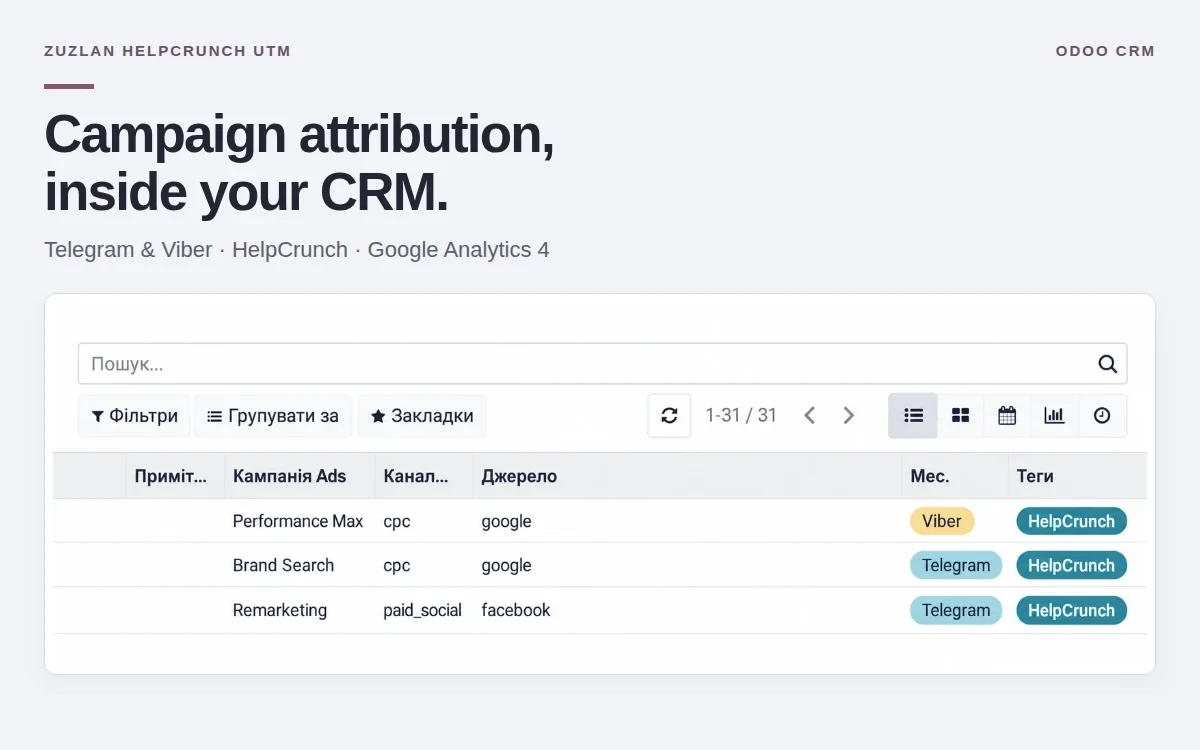Go to previous page arrow

810,416
